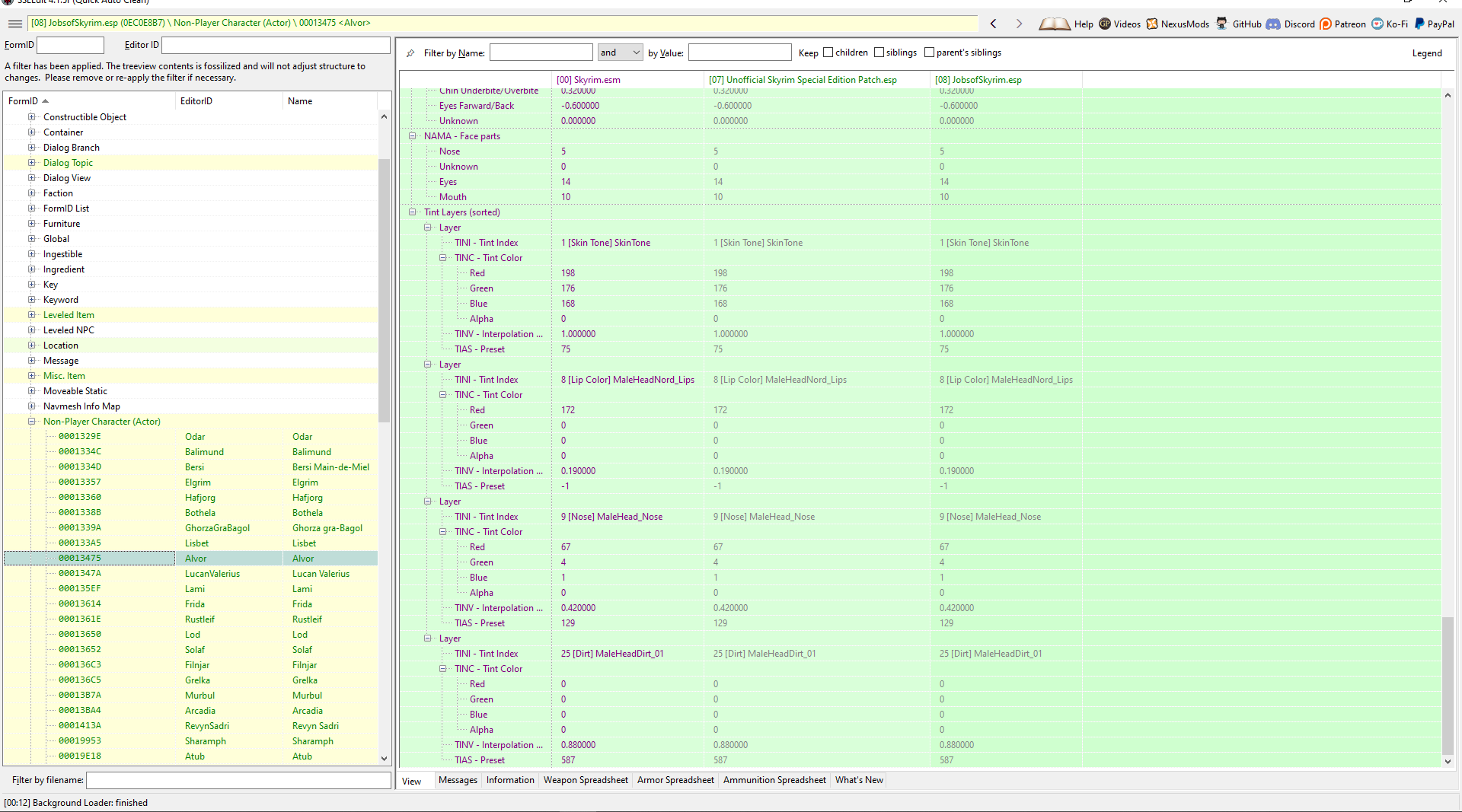Open the What's New tab
Viewport: 1462px width, 812px height.
coord(859,780)
